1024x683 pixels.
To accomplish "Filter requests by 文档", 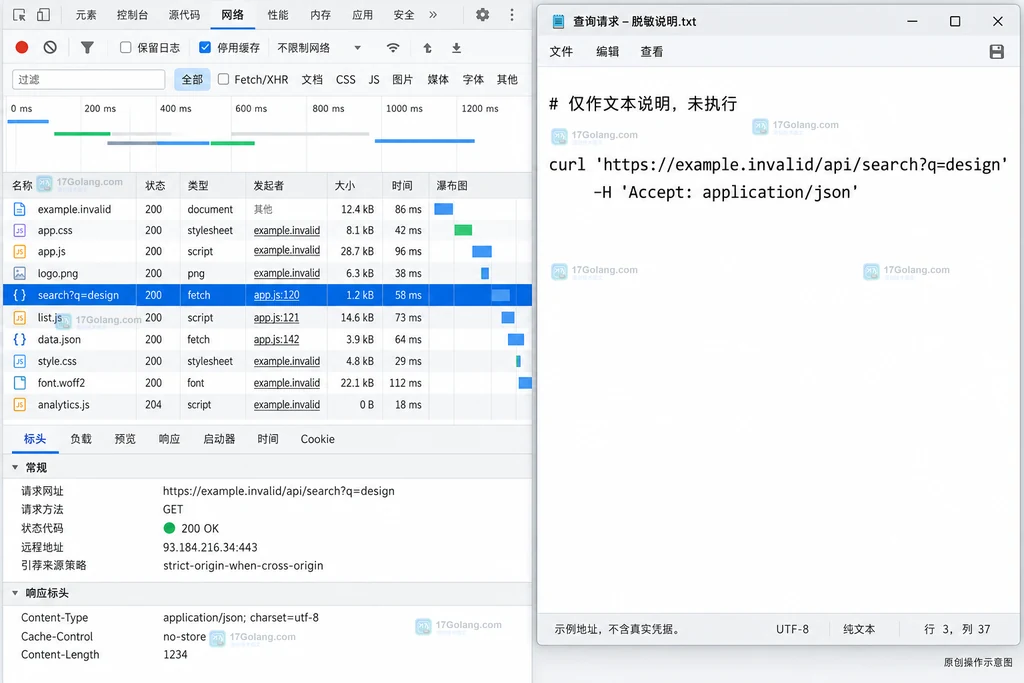I will [x=312, y=80].
